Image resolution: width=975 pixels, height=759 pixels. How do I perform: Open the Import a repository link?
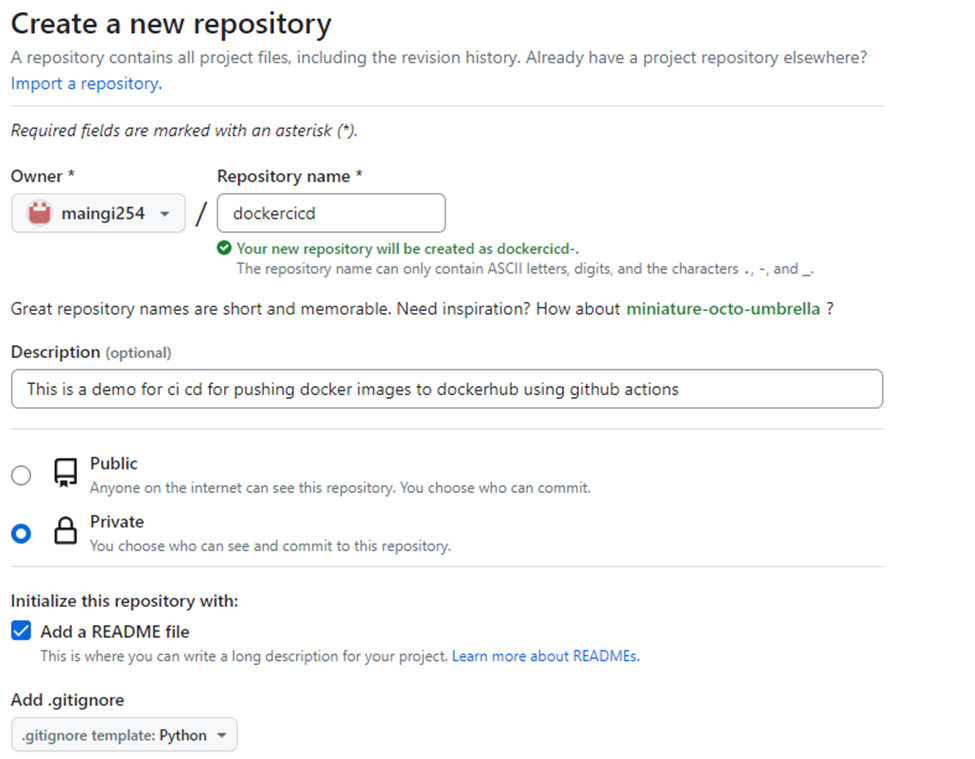[70, 84]
